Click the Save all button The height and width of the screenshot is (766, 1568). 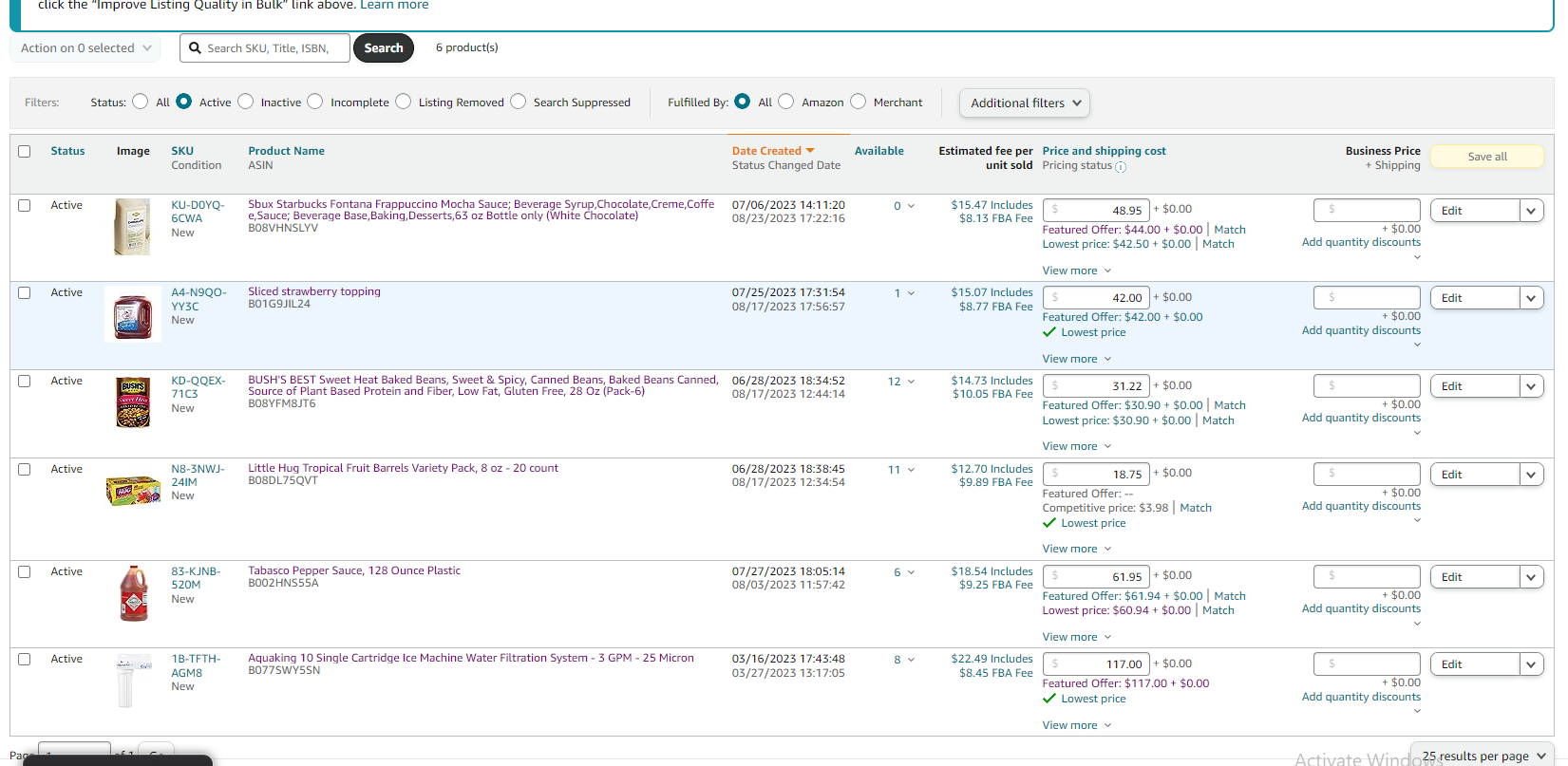click(x=1487, y=157)
